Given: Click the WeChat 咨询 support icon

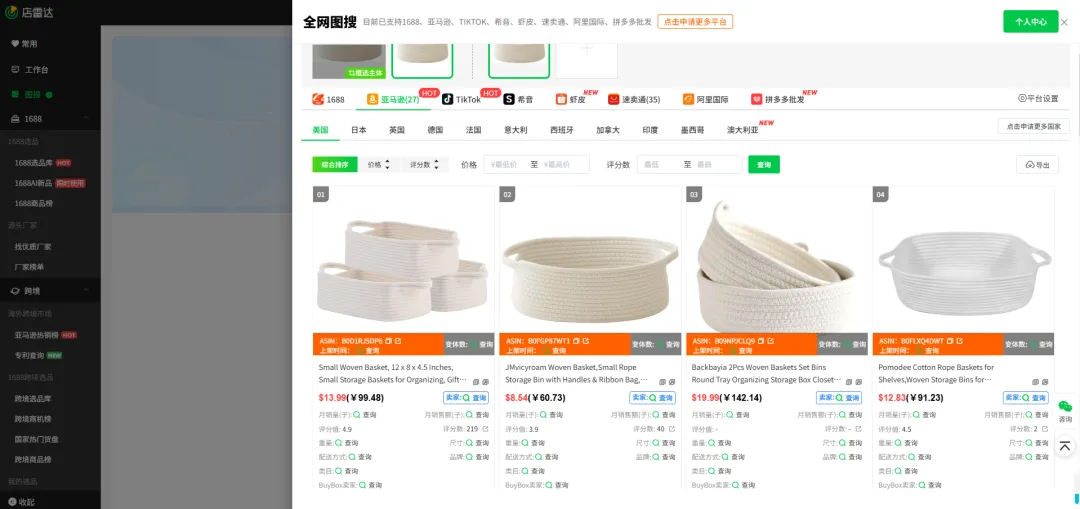Looking at the screenshot, I should point(1066,411).
